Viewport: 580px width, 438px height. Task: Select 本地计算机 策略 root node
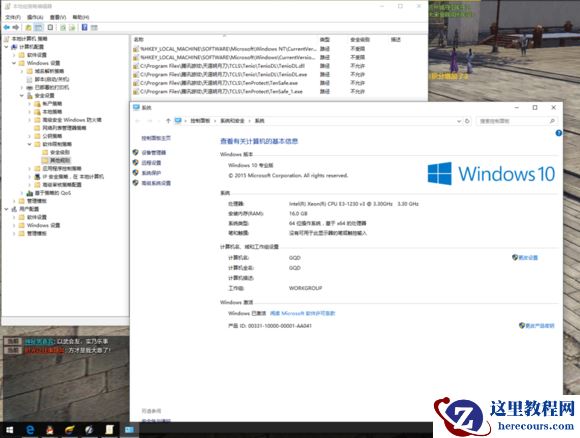coord(30,38)
